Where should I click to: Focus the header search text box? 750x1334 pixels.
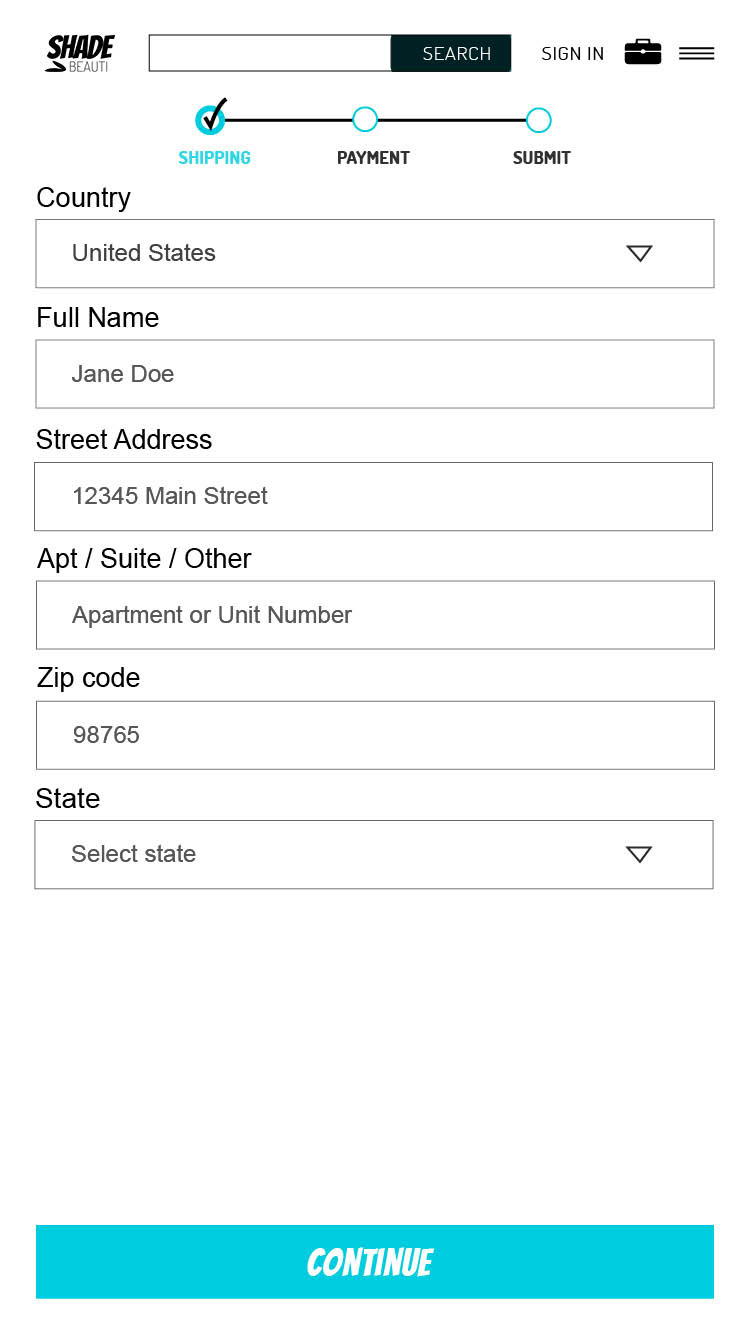click(270, 53)
